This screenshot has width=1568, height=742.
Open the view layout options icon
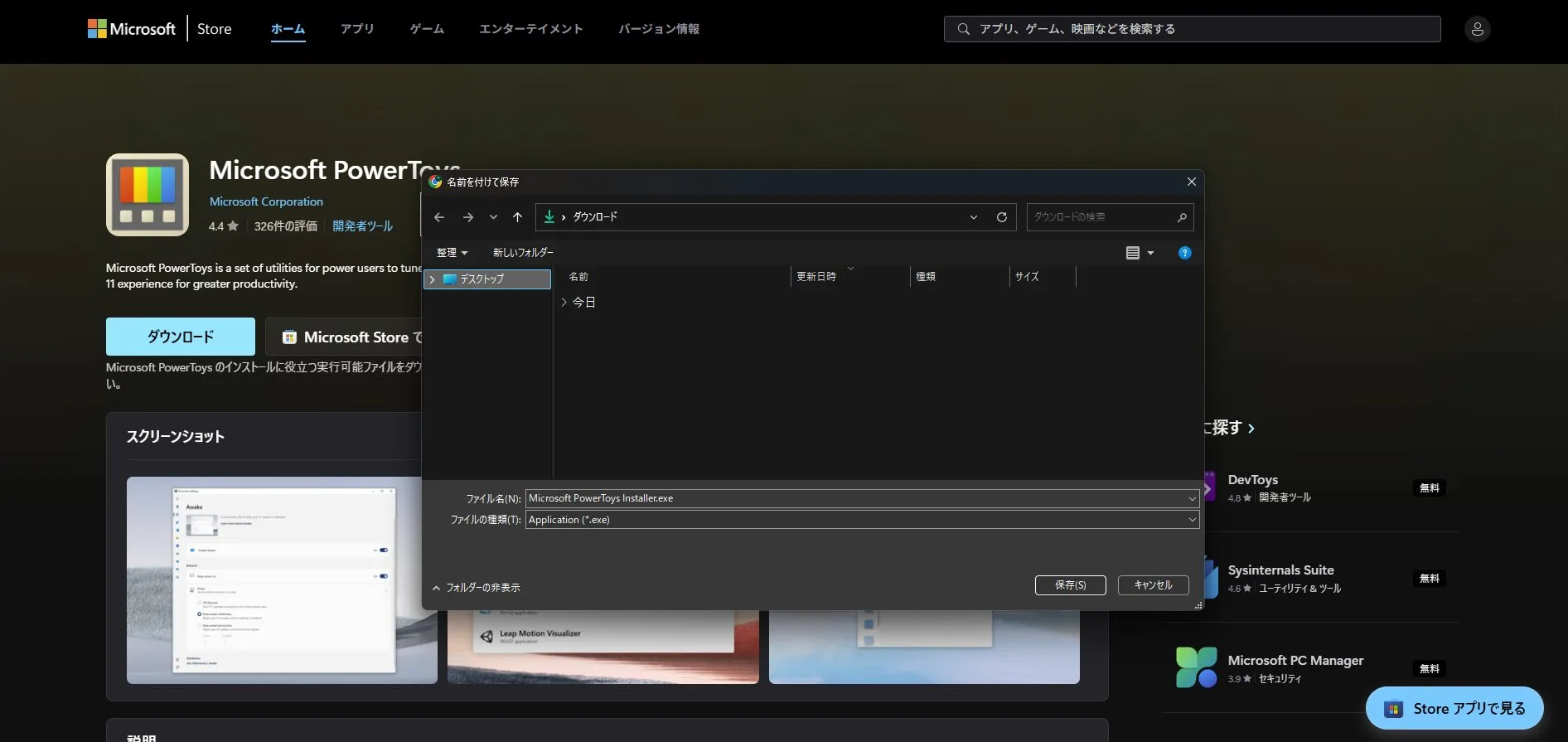click(x=1133, y=253)
